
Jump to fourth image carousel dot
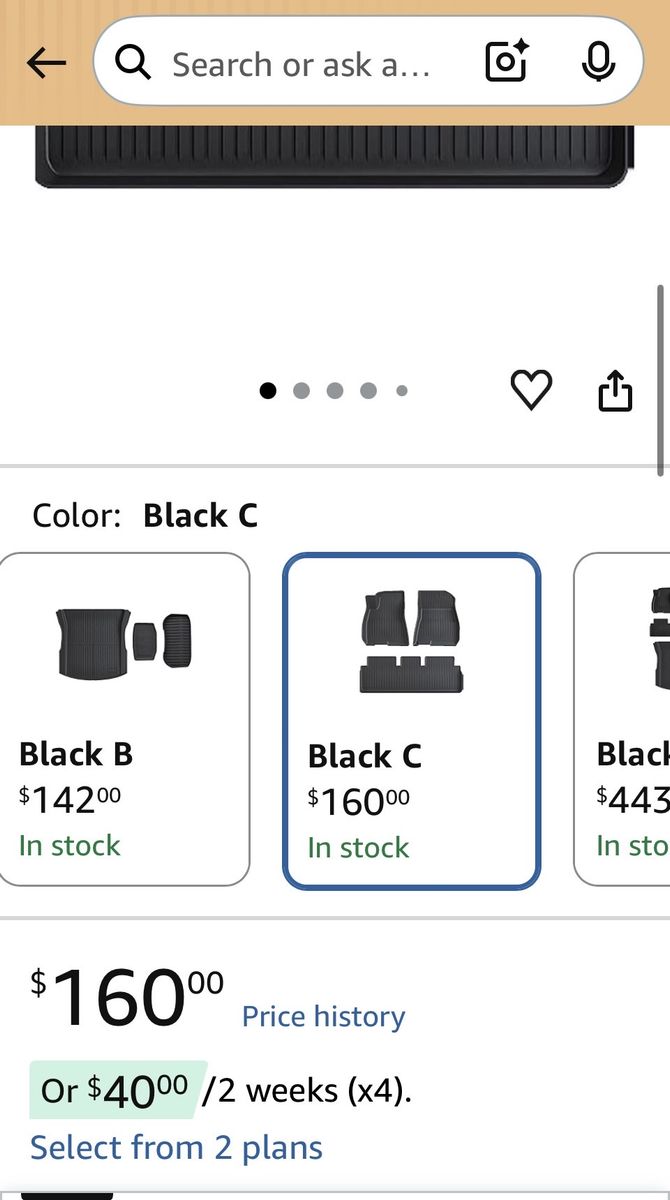[368, 390]
